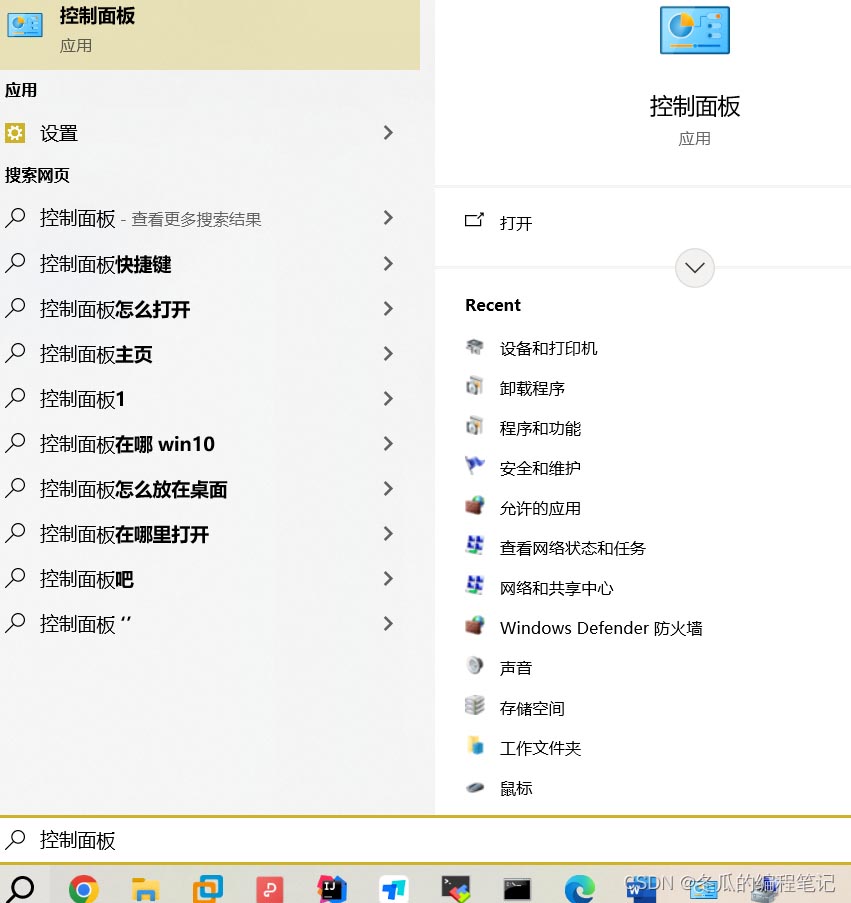Search the web for 控制面板1

pos(82,399)
